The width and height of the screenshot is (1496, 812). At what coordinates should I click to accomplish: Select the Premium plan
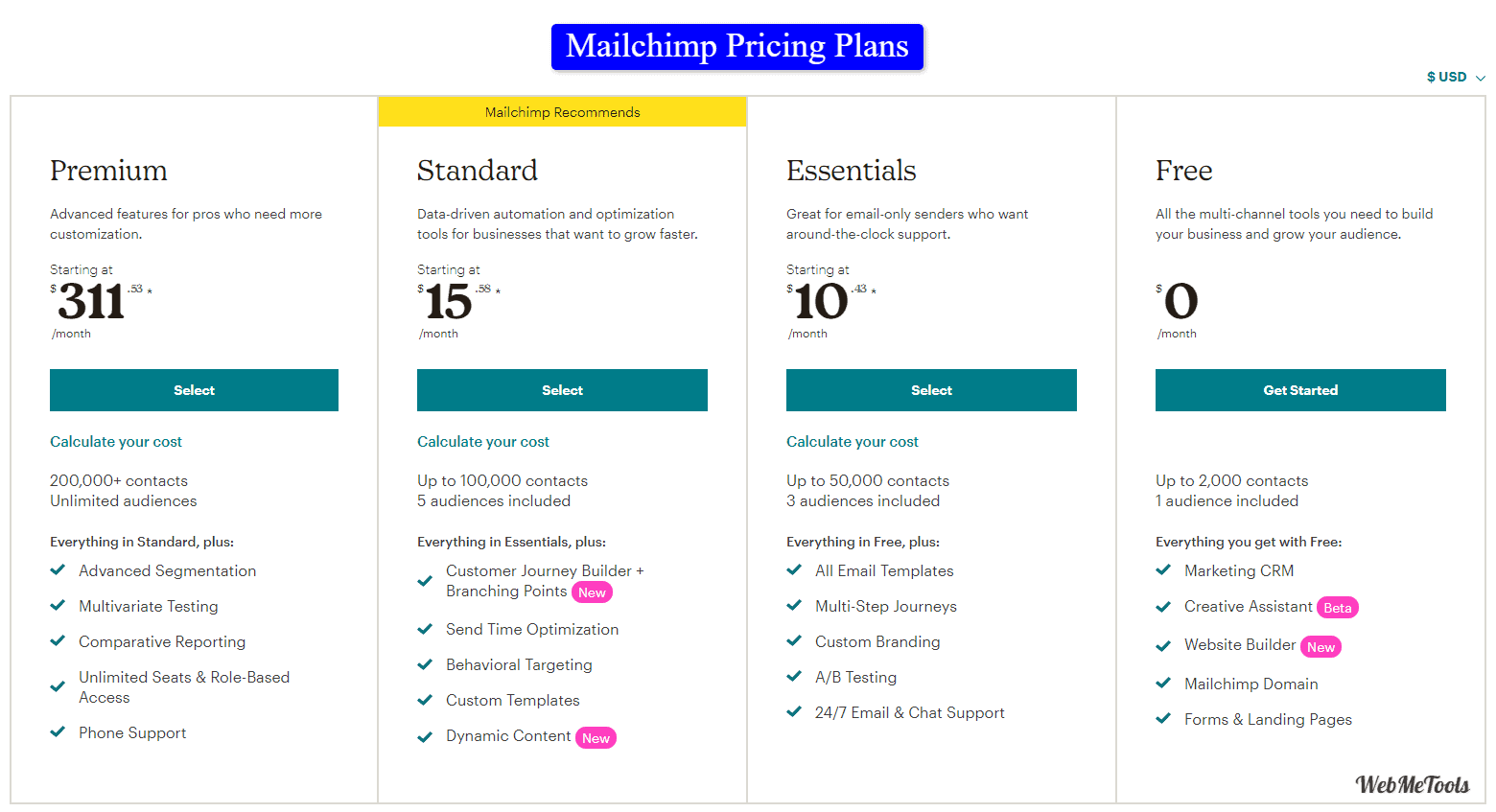point(194,390)
